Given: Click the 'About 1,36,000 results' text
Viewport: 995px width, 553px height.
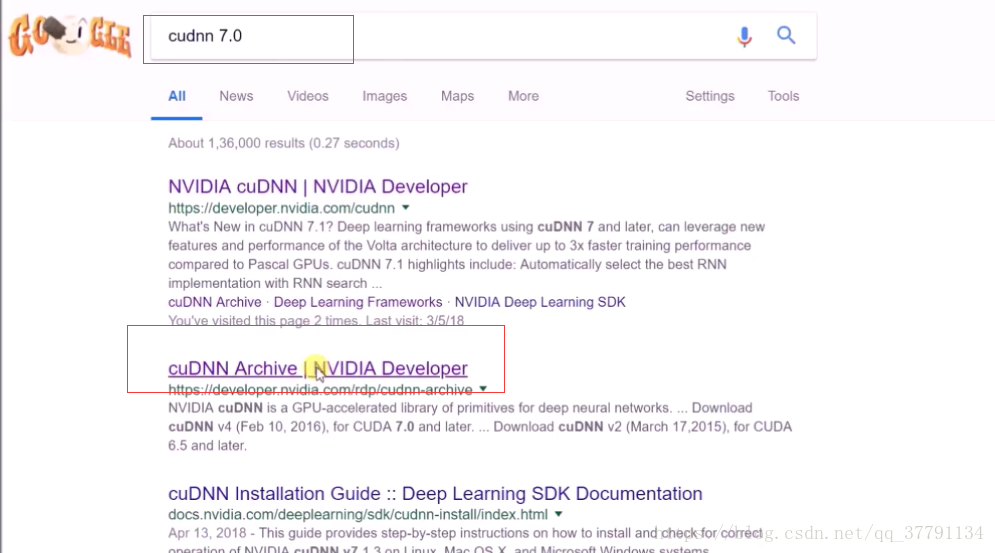Looking at the screenshot, I should point(284,143).
